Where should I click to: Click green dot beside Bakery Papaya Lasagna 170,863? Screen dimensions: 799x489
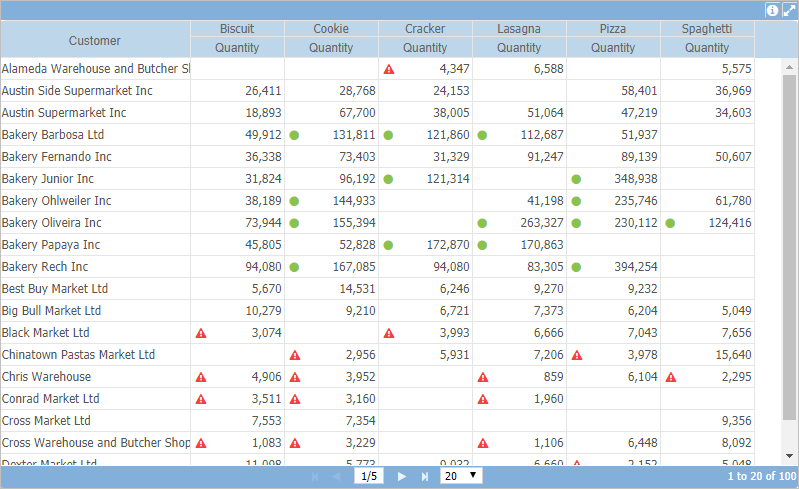click(x=482, y=246)
